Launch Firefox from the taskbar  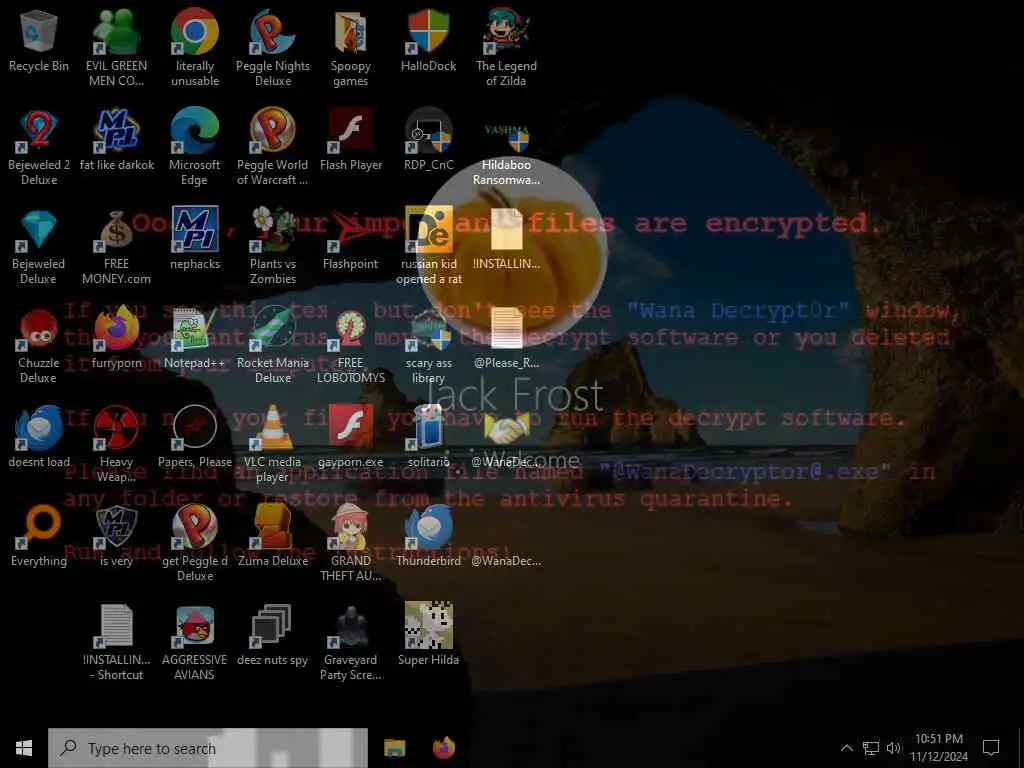444,748
